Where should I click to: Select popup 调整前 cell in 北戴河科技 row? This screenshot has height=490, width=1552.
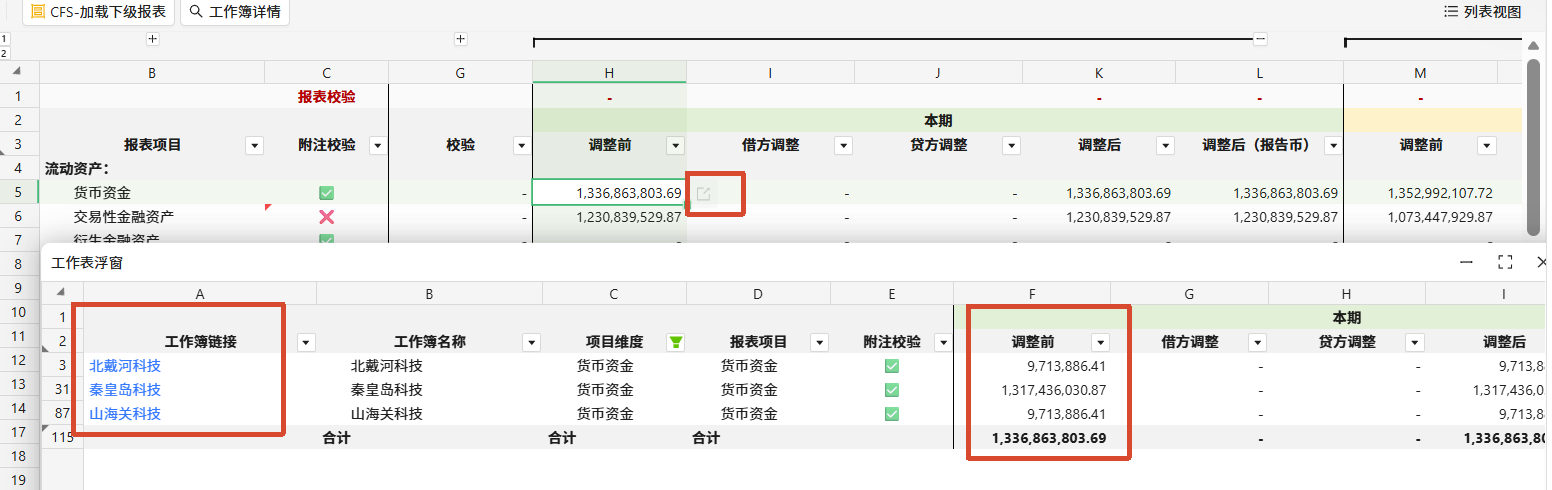1032,366
